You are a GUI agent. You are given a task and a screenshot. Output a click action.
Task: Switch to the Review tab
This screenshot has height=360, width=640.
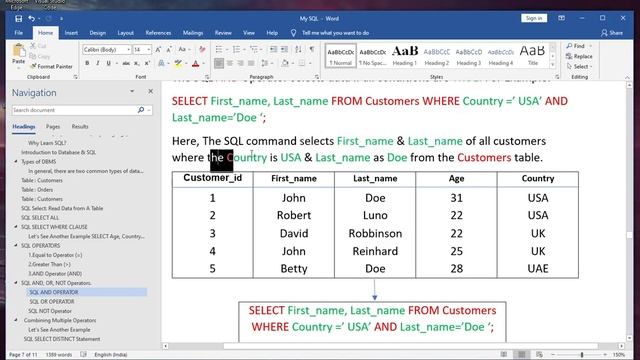coord(223,33)
